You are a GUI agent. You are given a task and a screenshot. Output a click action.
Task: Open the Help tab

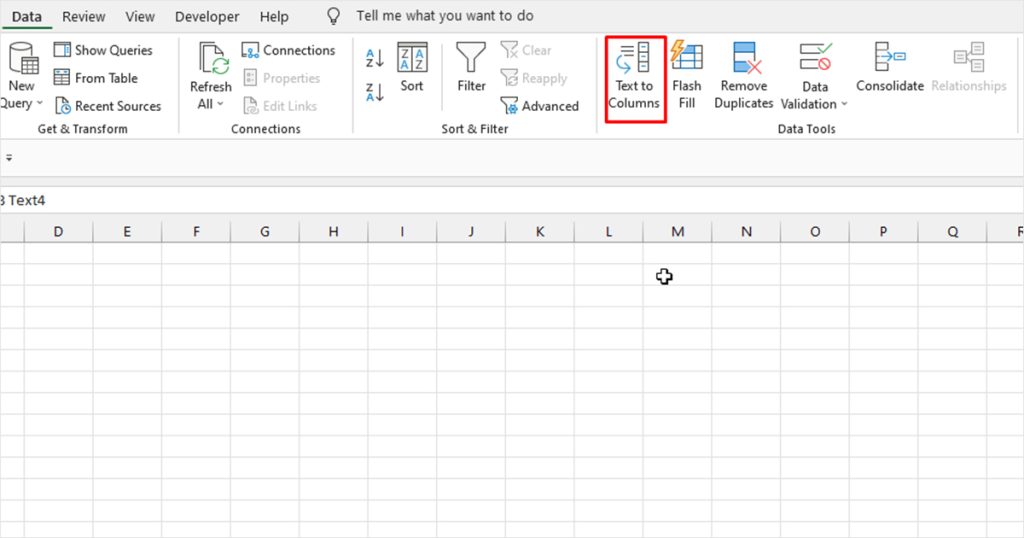tap(274, 16)
